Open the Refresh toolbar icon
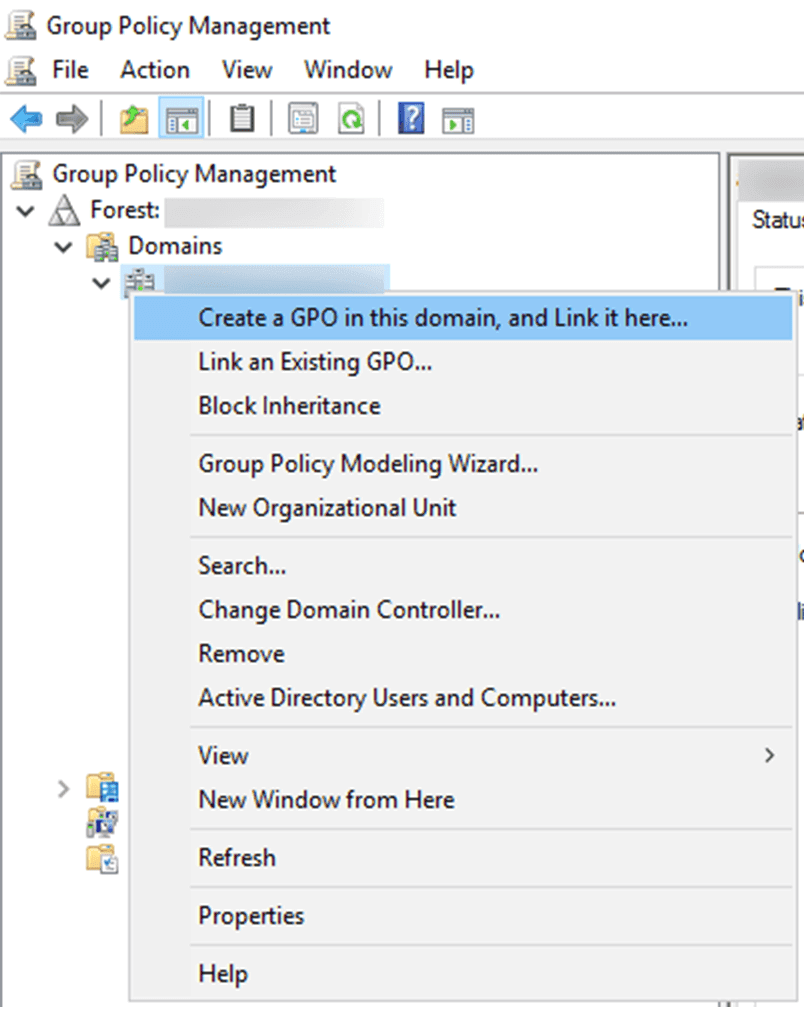The width and height of the screenshot is (804, 1013). tap(351, 117)
